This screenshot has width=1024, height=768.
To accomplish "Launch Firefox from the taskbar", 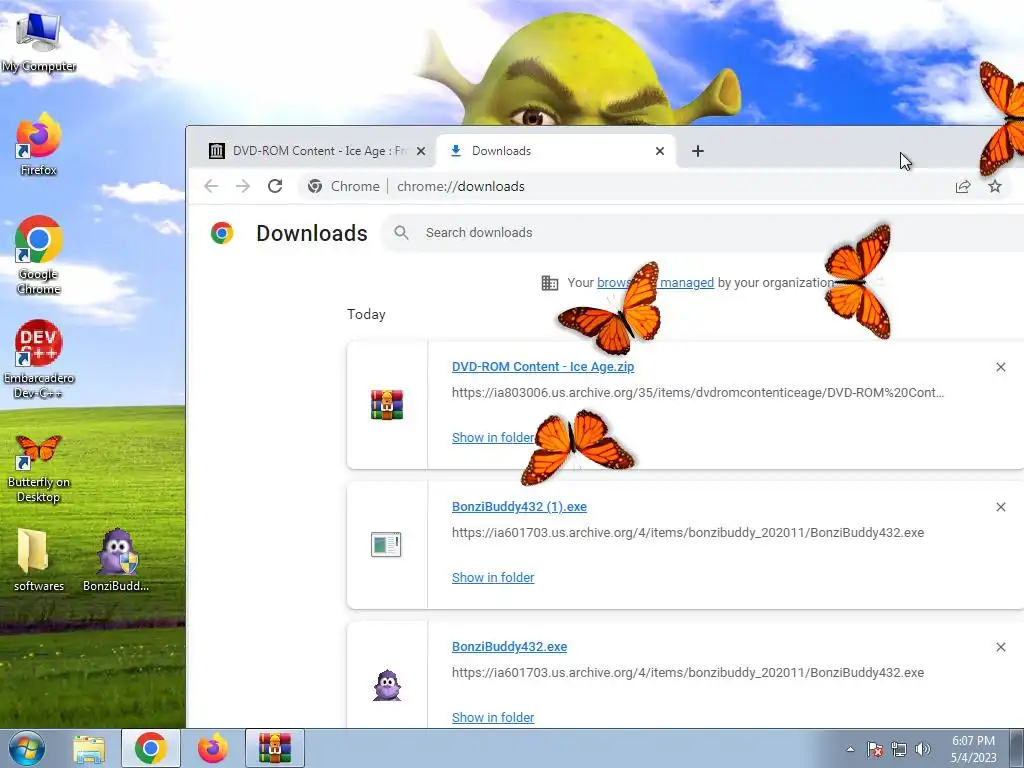I will coord(213,748).
